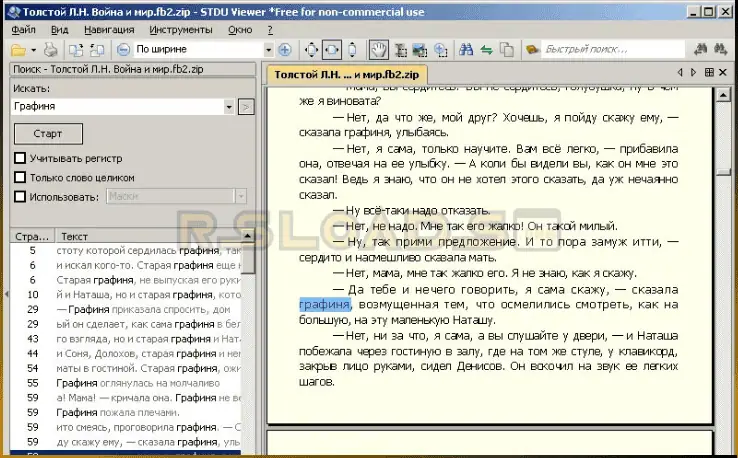Click the results list scroll up arrow
The height and width of the screenshot is (458, 738).
248,235
